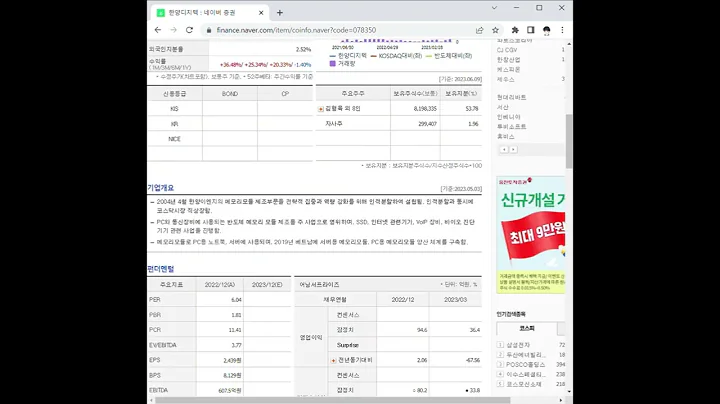Screen dimensions: 720x404
Task: Expand the 전년동기대비 row plus icon
Action: (x=333, y=360)
